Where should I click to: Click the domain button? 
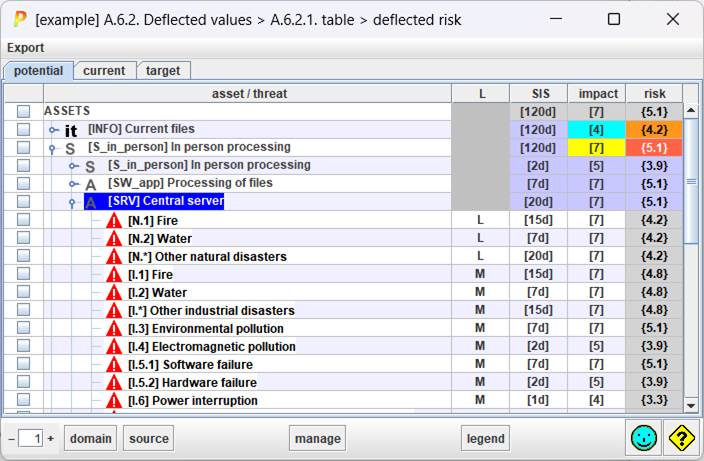(91, 439)
